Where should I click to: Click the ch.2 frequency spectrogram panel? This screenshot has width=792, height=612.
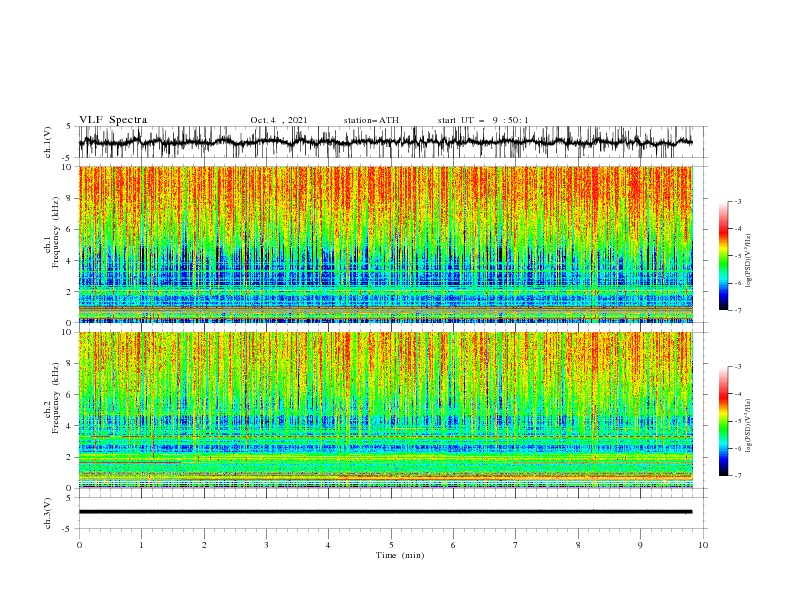[x=386, y=410]
